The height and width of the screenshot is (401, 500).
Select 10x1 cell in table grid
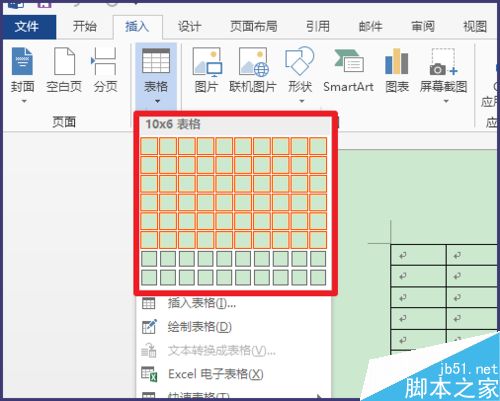click(x=318, y=146)
